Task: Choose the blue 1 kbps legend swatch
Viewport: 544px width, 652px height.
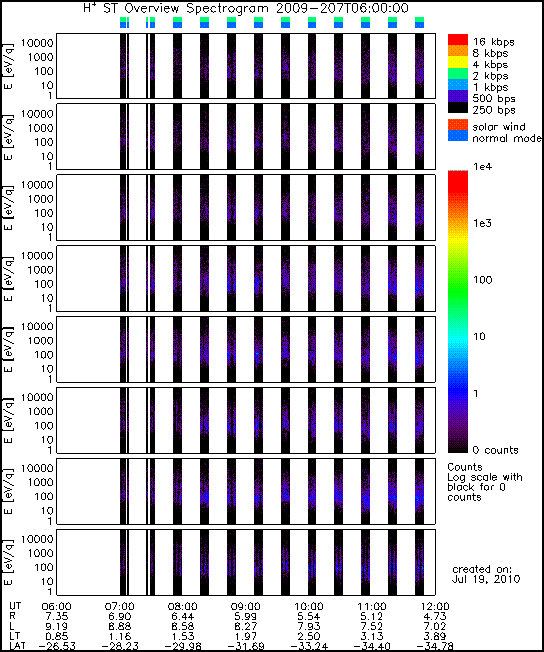Action: pos(458,85)
